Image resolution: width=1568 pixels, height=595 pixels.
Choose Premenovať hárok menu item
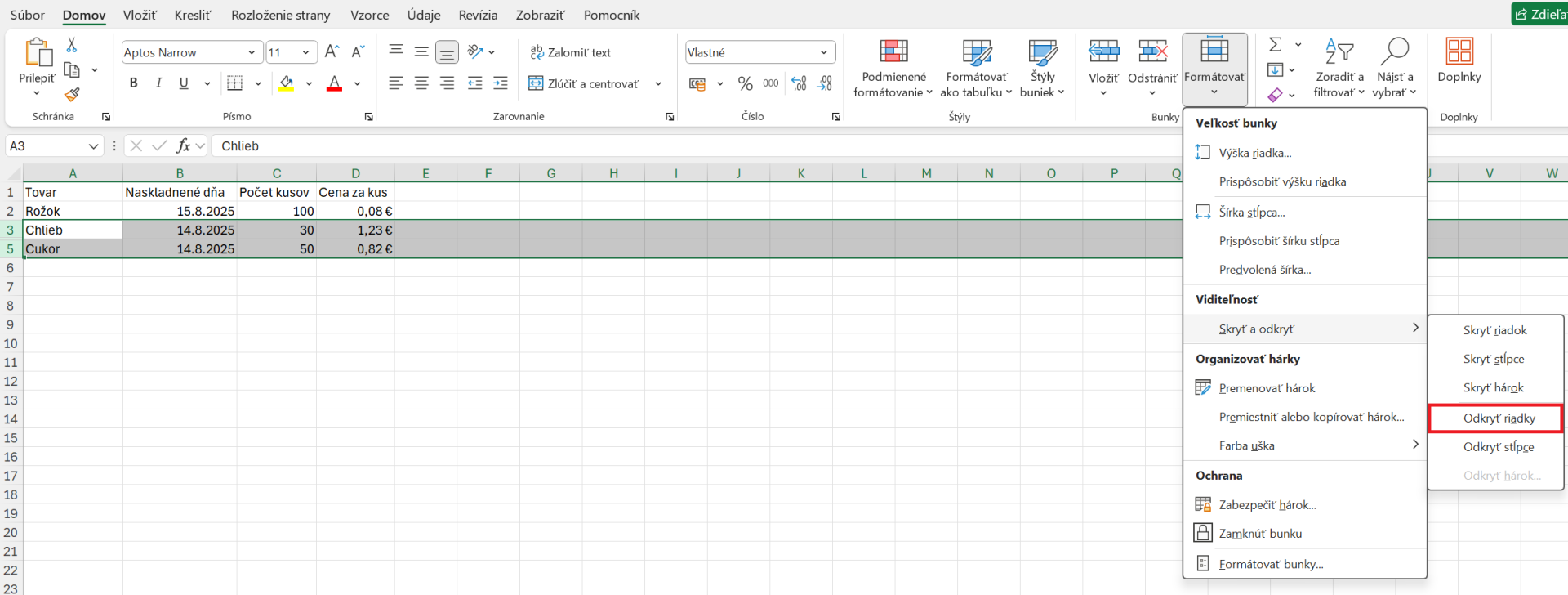1305,387
